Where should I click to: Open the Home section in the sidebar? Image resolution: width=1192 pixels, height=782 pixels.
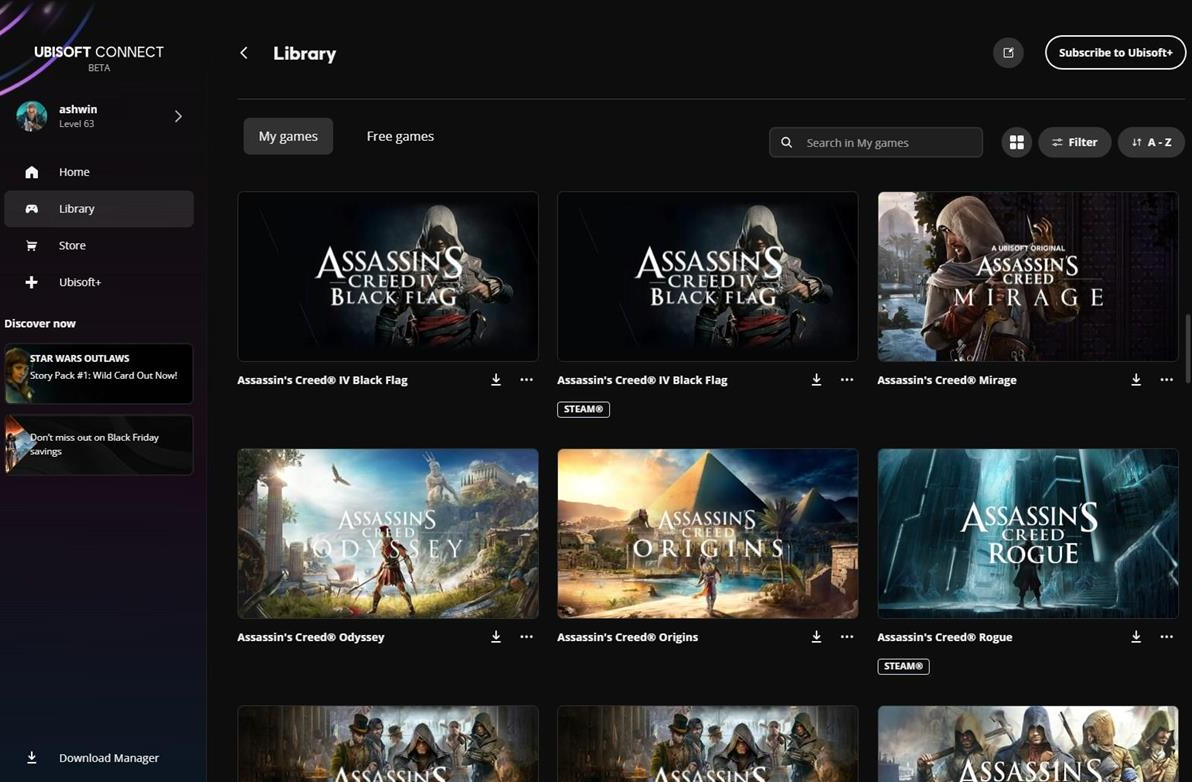click(74, 171)
